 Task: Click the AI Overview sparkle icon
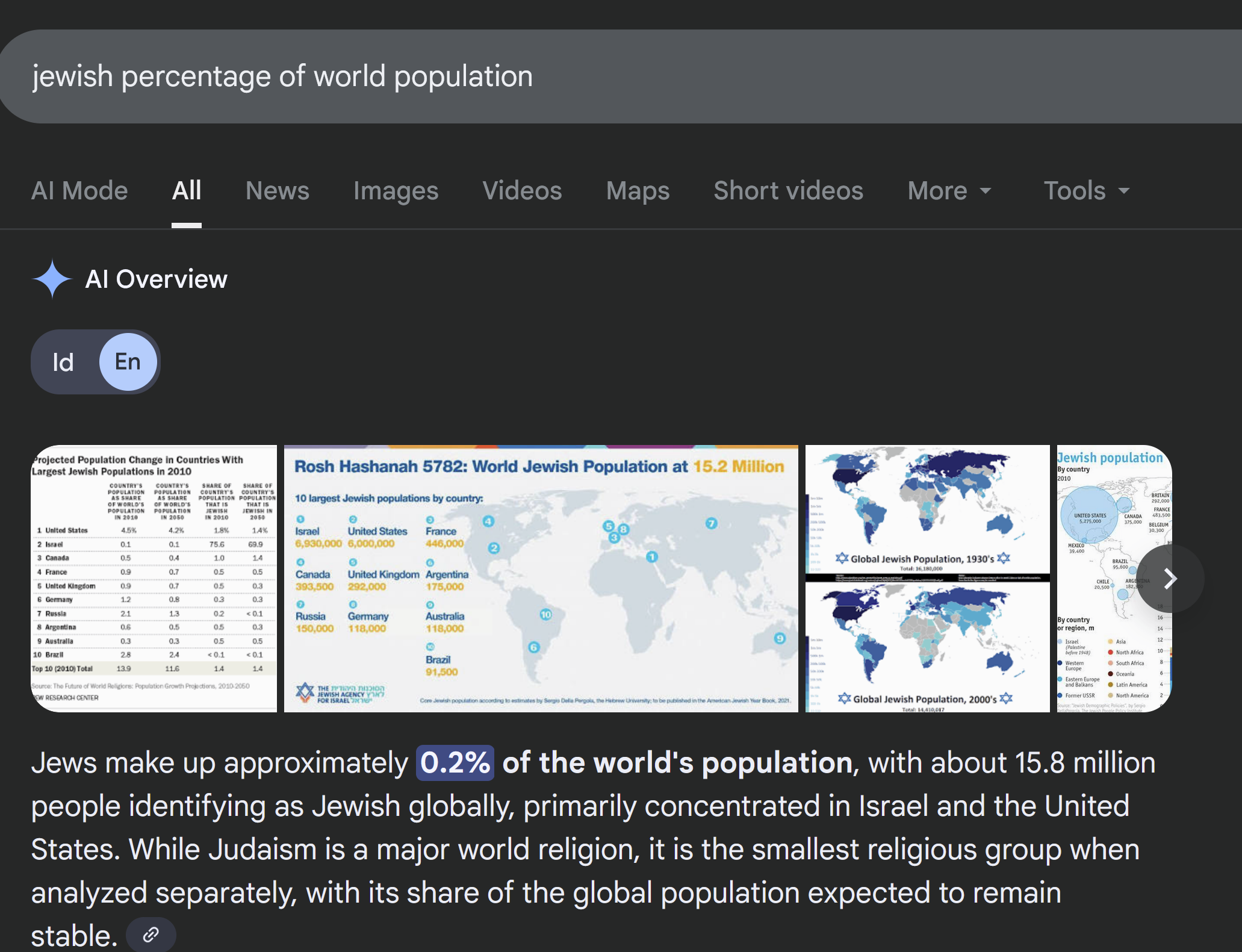click(x=52, y=279)
